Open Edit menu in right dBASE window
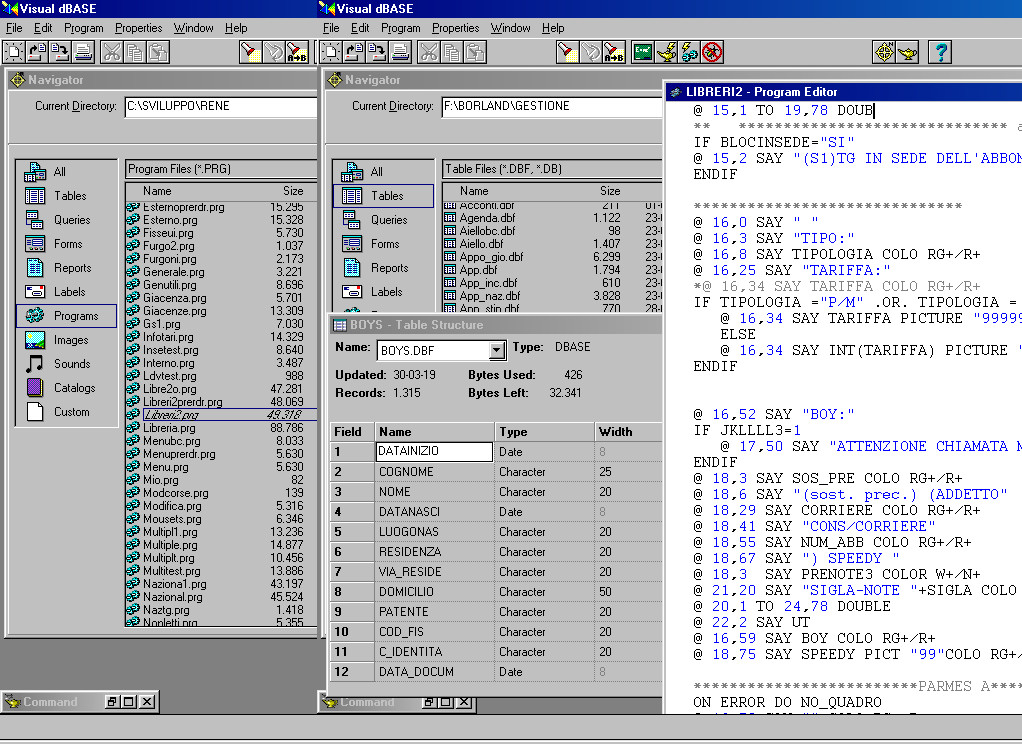This screenshot has height=744, width=1022. 360,28
